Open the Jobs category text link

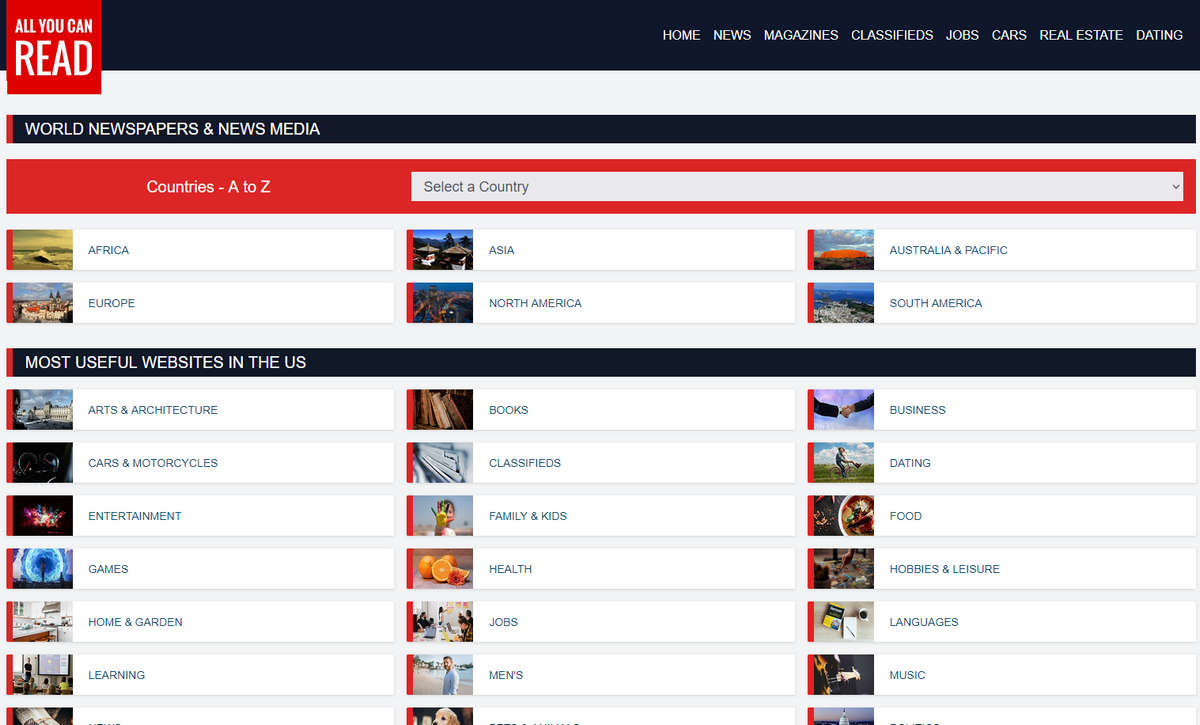tap(503, 622)
